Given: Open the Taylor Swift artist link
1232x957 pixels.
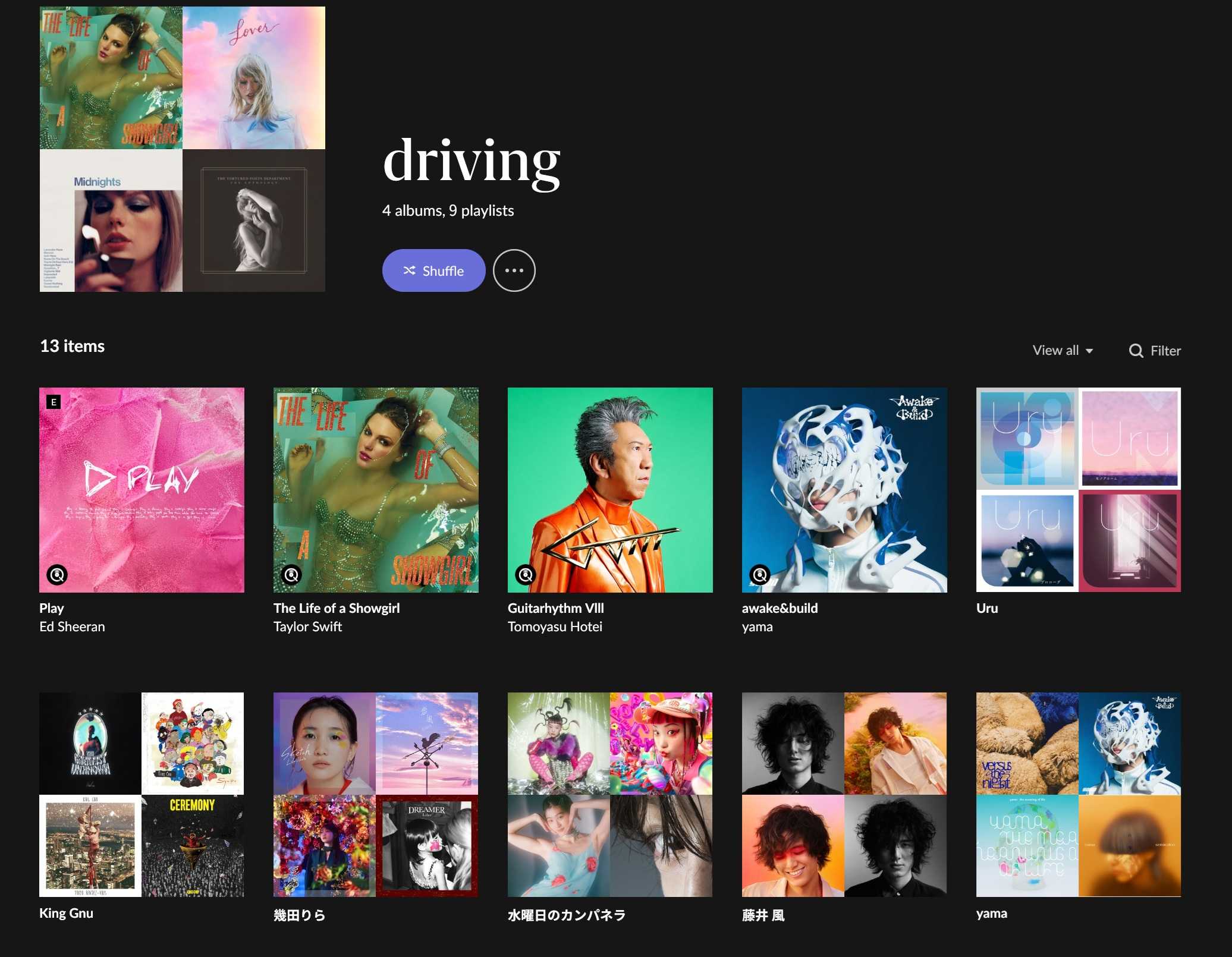Looking at the screenshot, I should click(x=307, y=627).
